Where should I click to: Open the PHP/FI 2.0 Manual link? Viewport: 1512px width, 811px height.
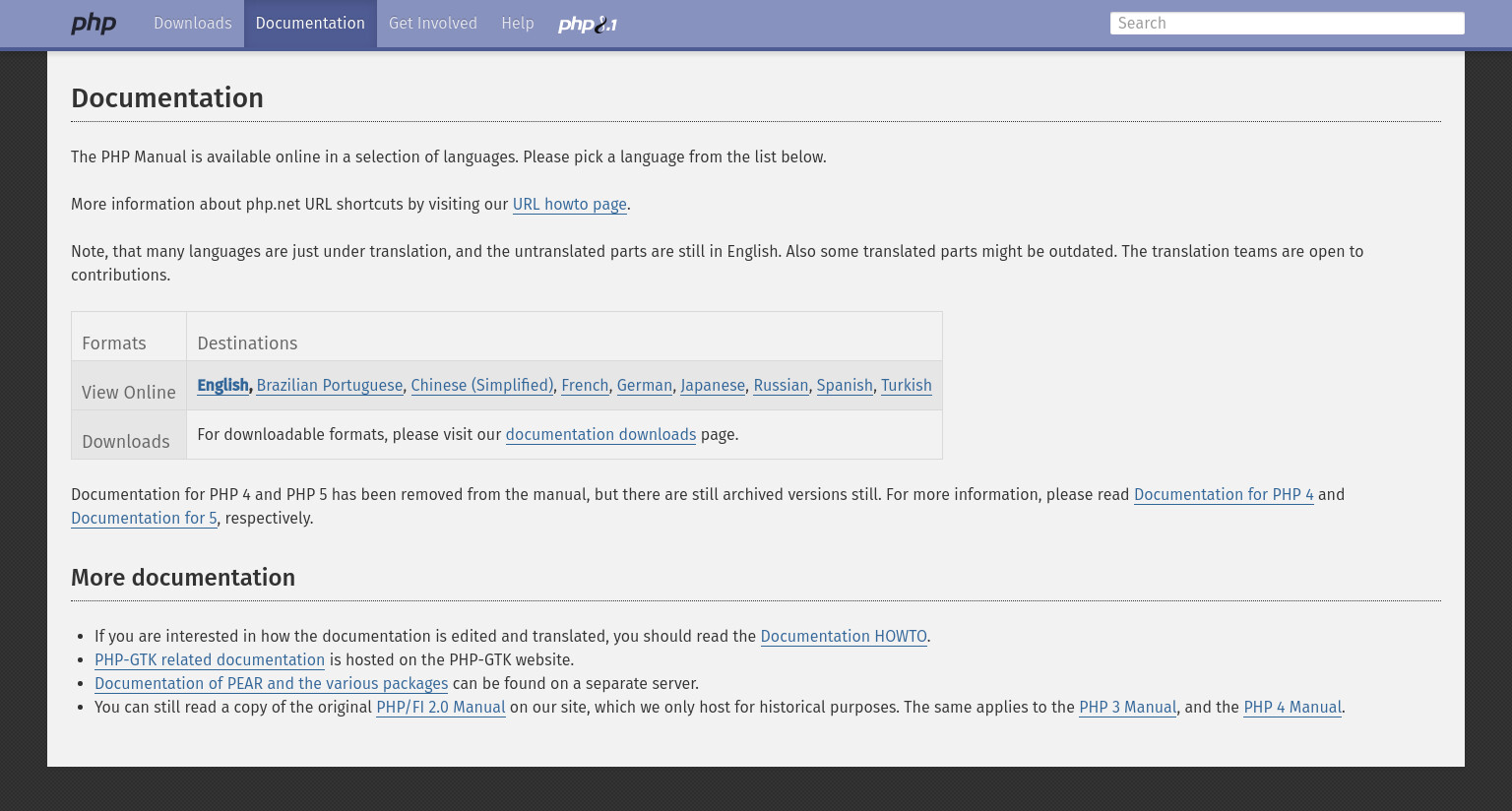click(441, 708)
